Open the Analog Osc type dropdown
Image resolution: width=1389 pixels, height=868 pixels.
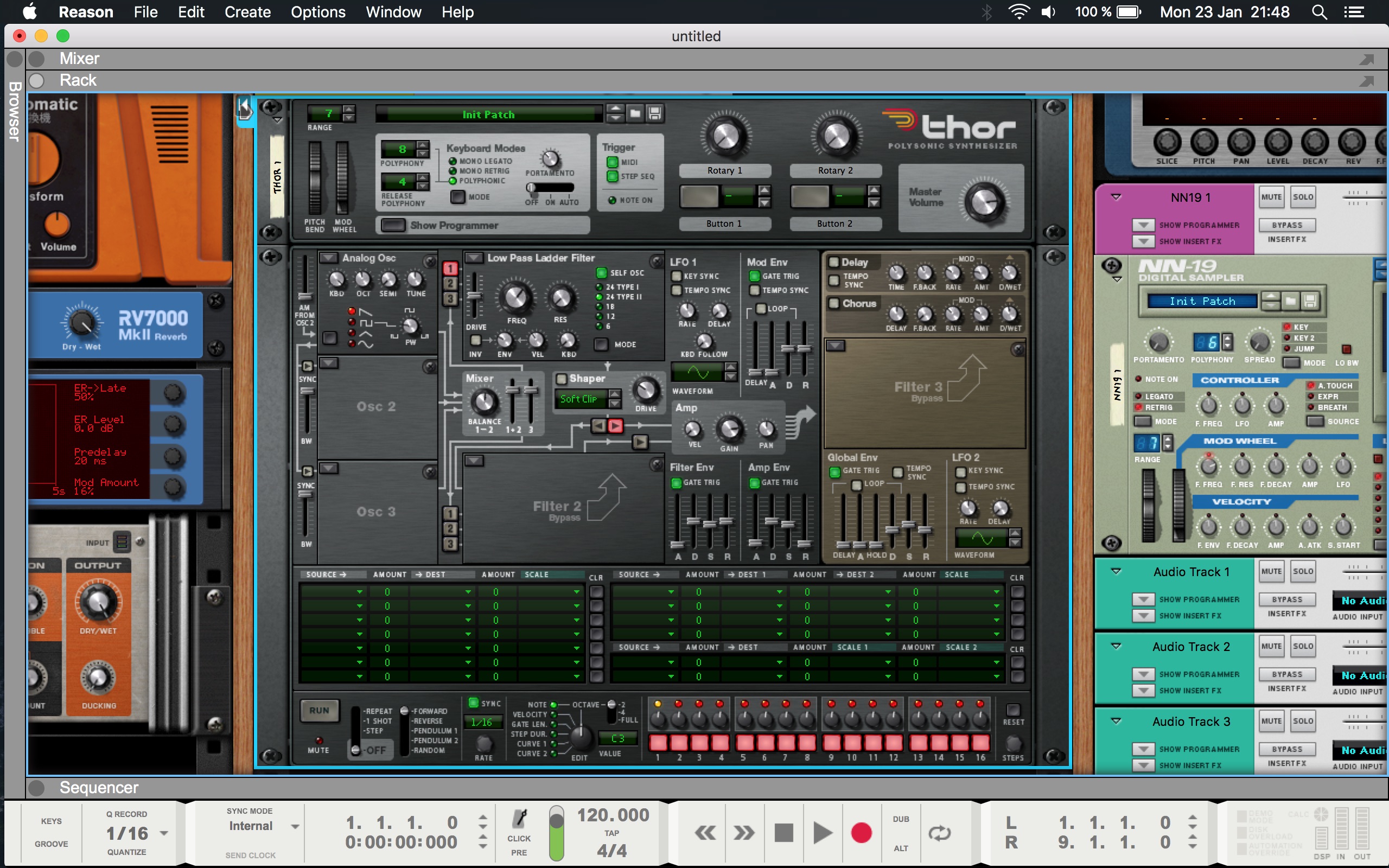click(x=329, y=258)
